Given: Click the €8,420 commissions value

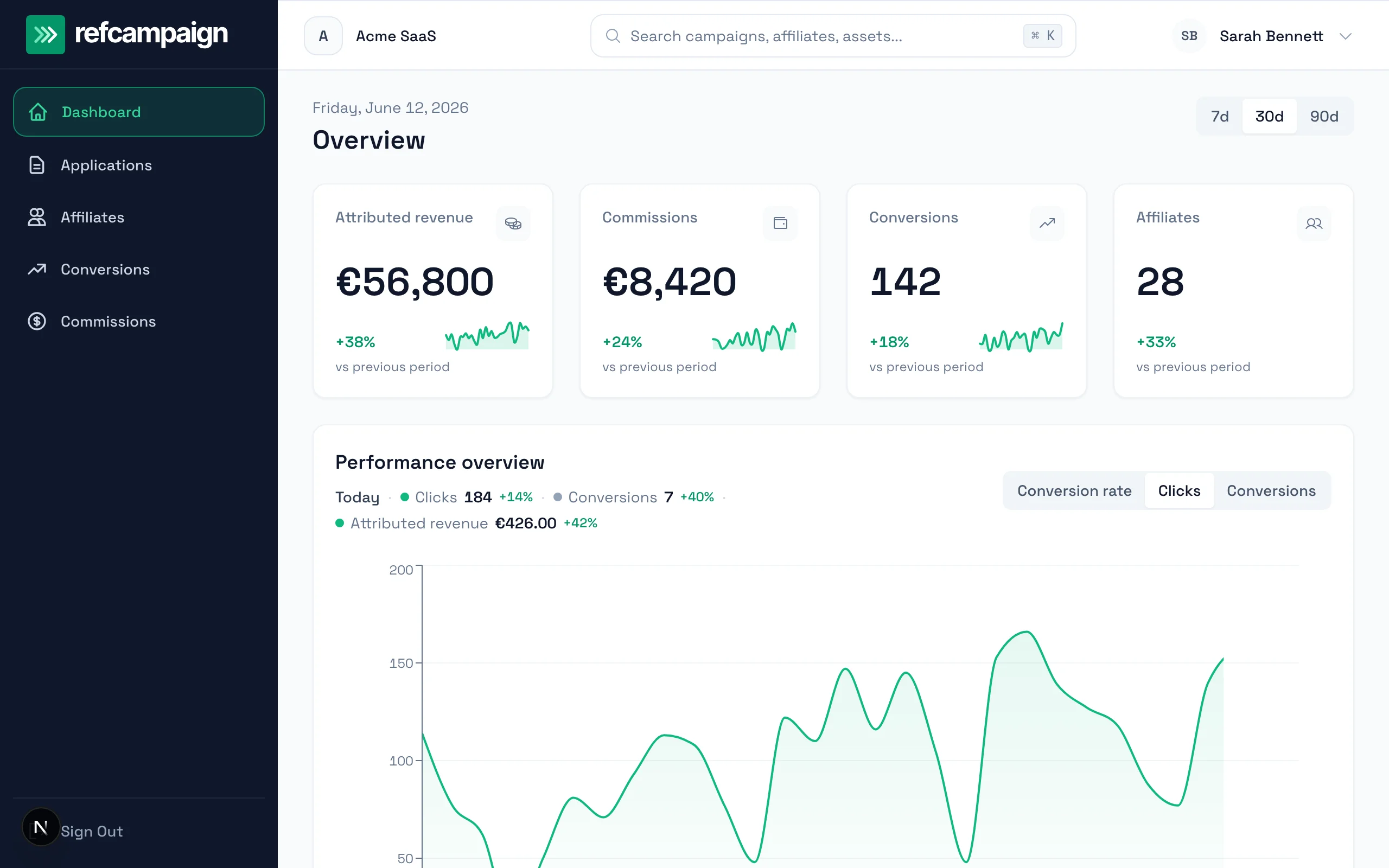Looking at the screenshot, I should point(669,282).
